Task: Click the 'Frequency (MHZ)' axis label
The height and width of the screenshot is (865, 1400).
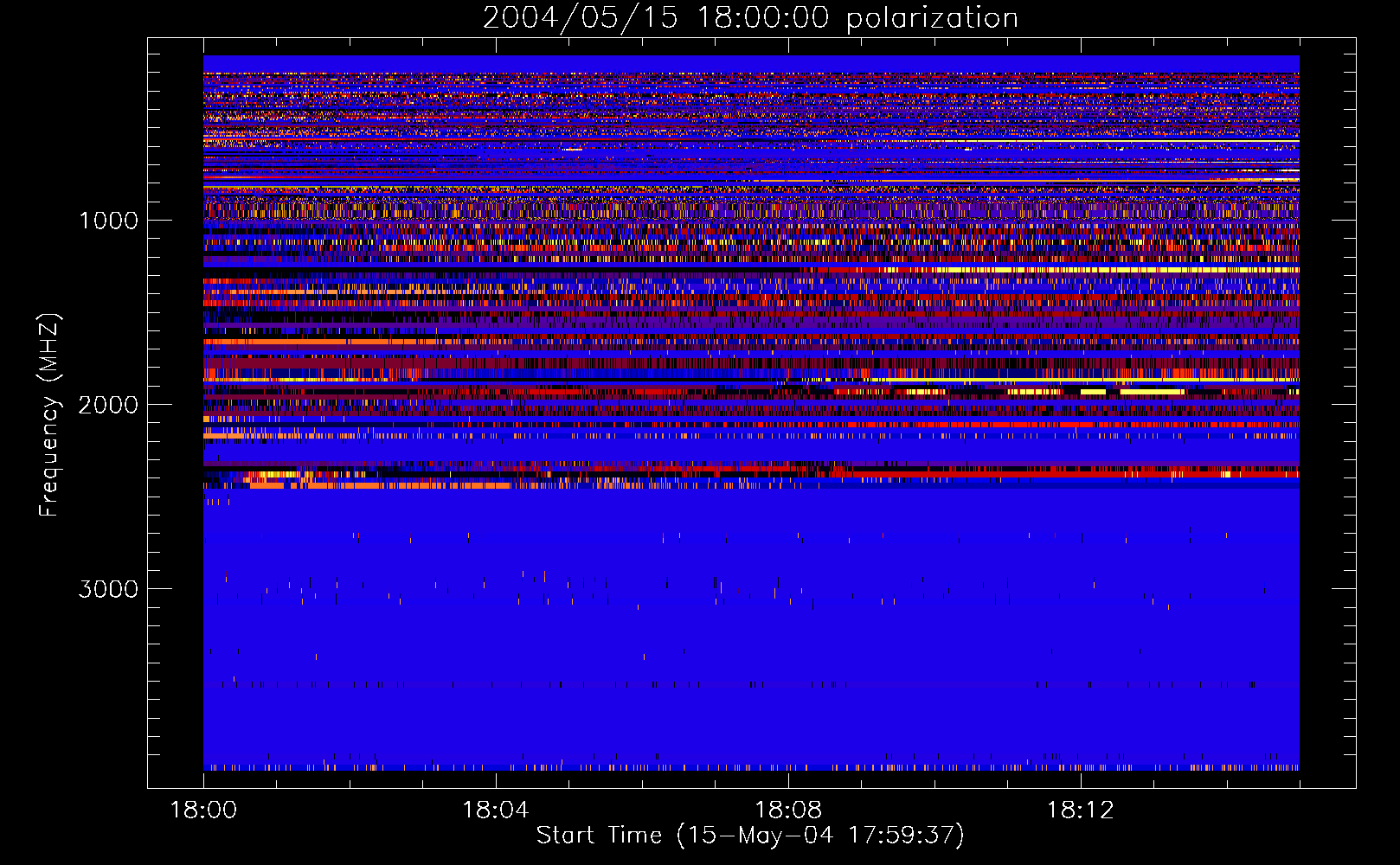Action: (49, 415)
